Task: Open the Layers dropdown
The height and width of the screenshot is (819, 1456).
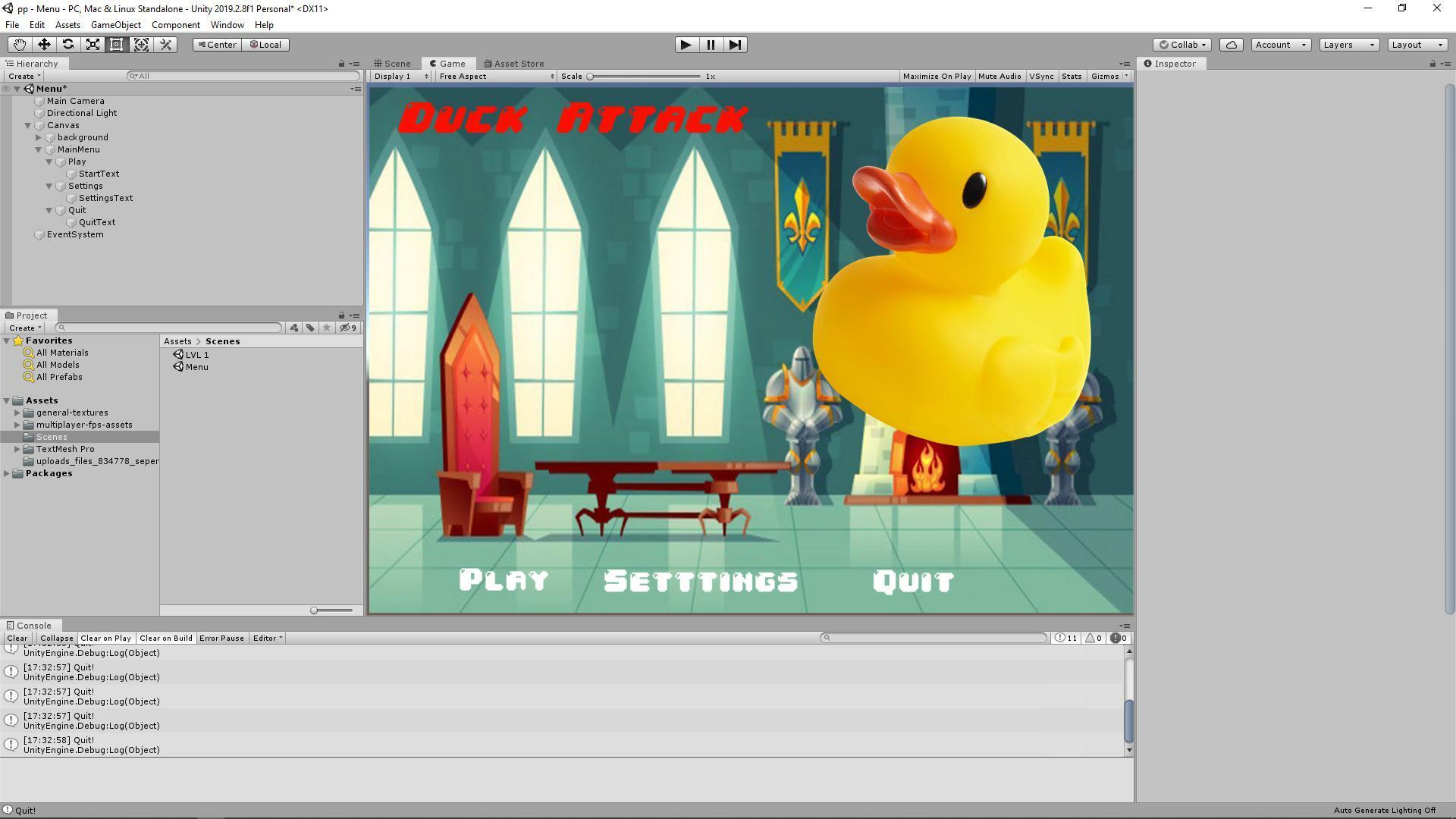Action: pyautogui.click(x=1349, y=45)
